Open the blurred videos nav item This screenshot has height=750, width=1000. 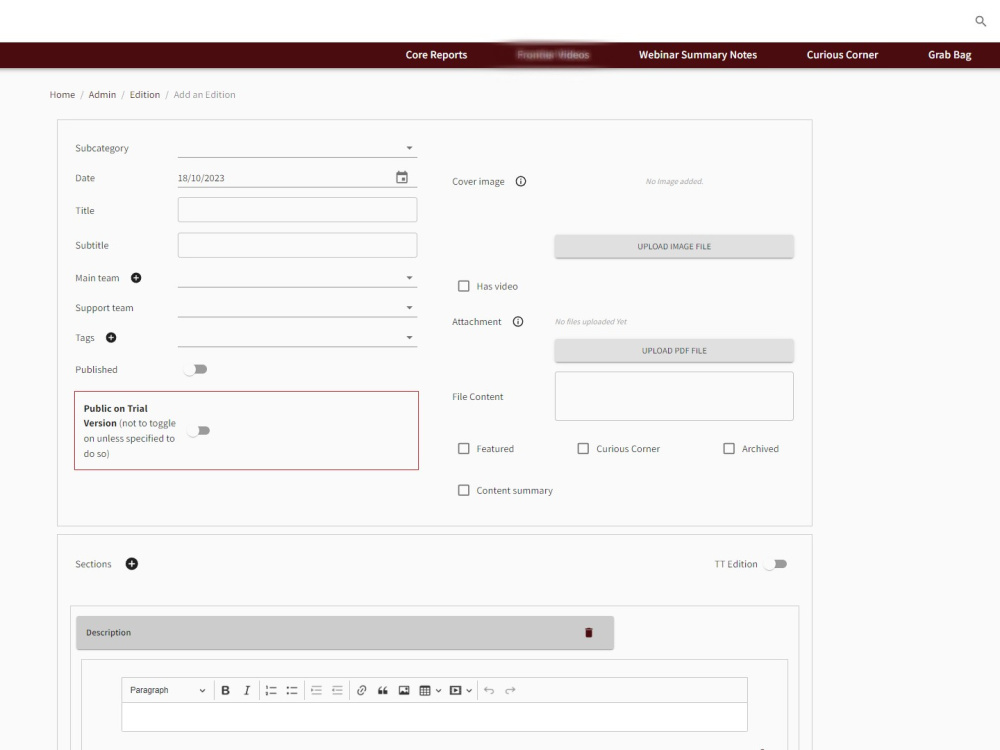coord(553,55)
